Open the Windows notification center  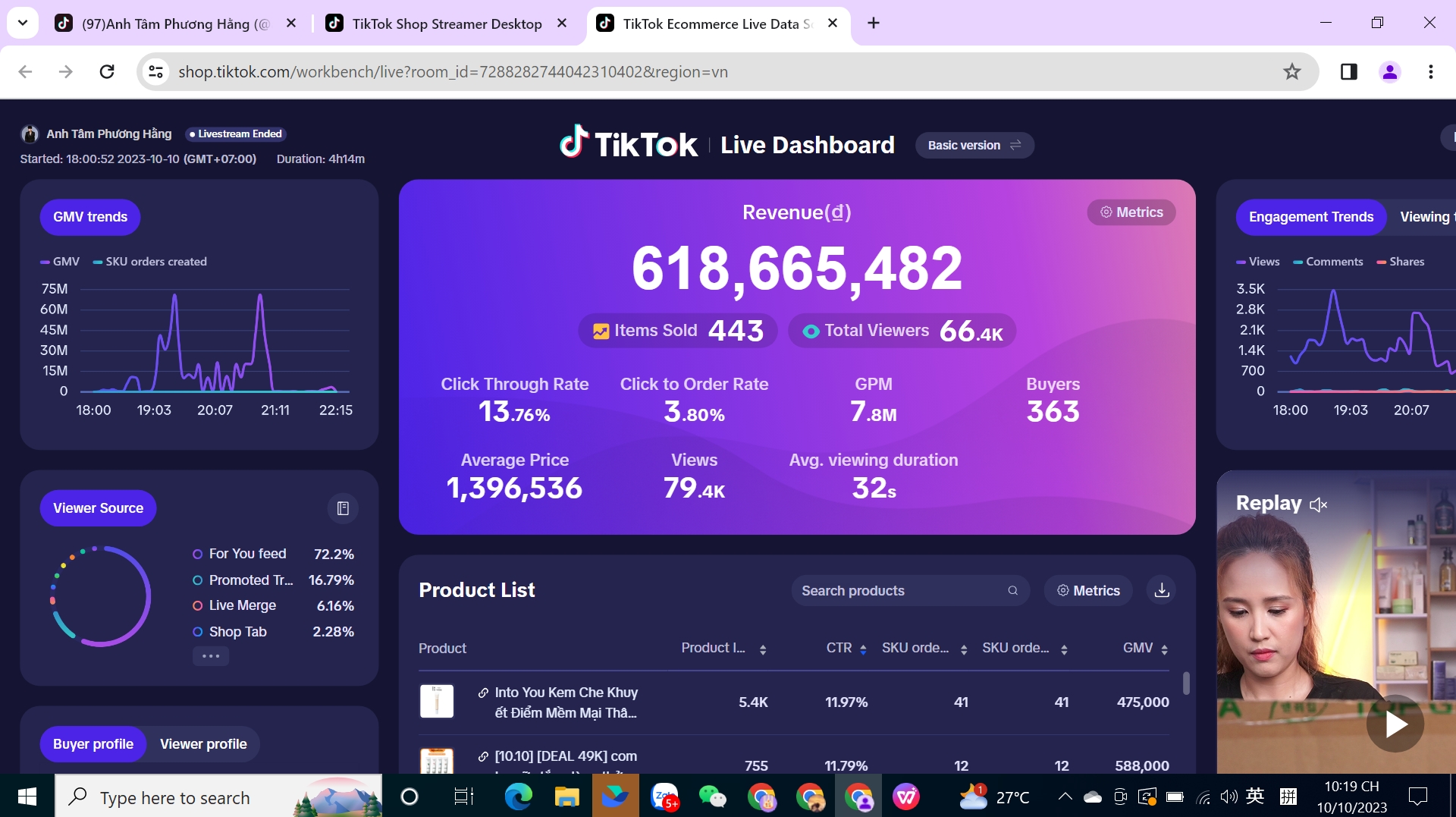[1417, 797]
